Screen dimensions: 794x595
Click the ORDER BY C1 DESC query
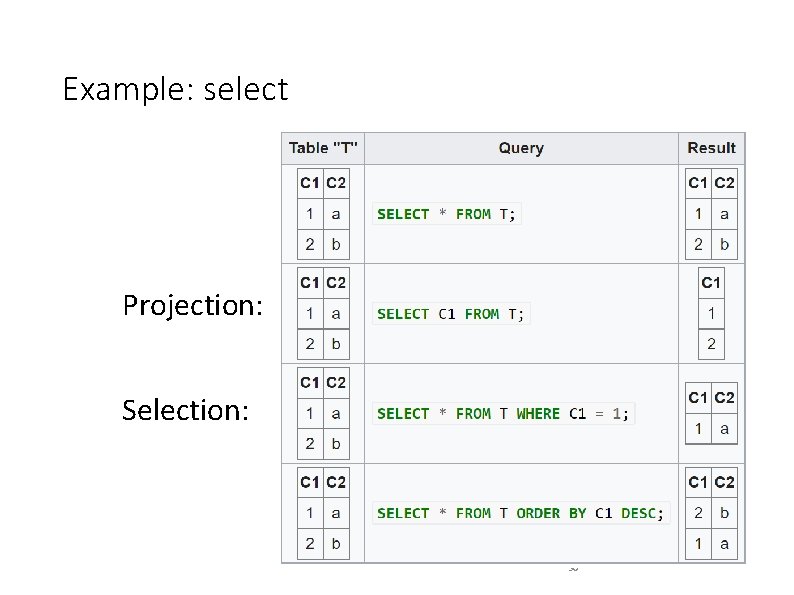[x=519, y=513]
